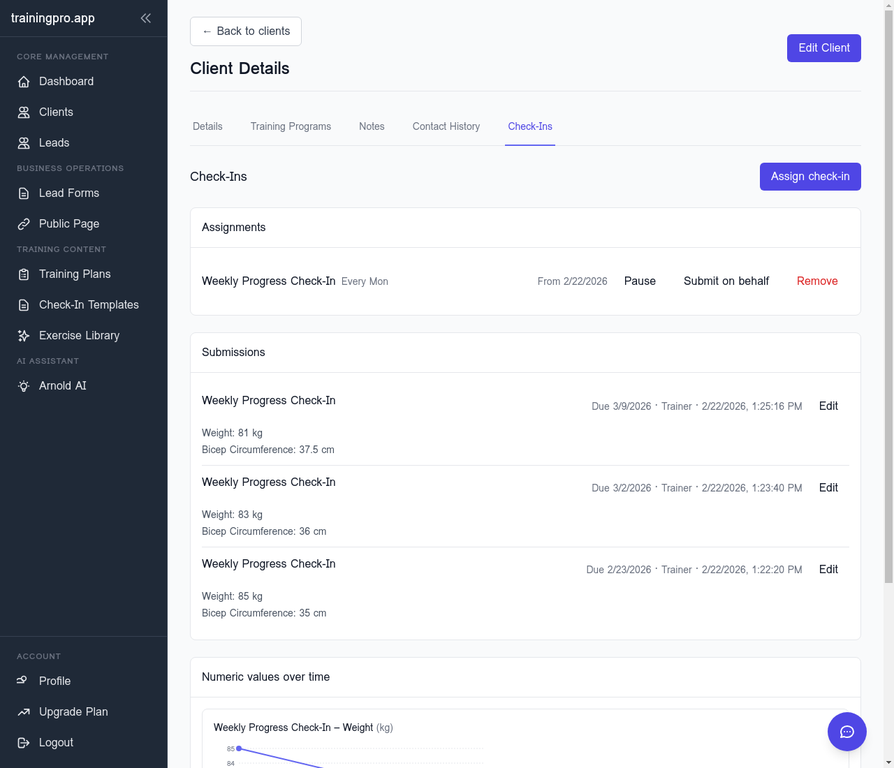This screenshot has height=768, width=894.
Task: Switch to the Training Programs tab
Action: (290, 127)
